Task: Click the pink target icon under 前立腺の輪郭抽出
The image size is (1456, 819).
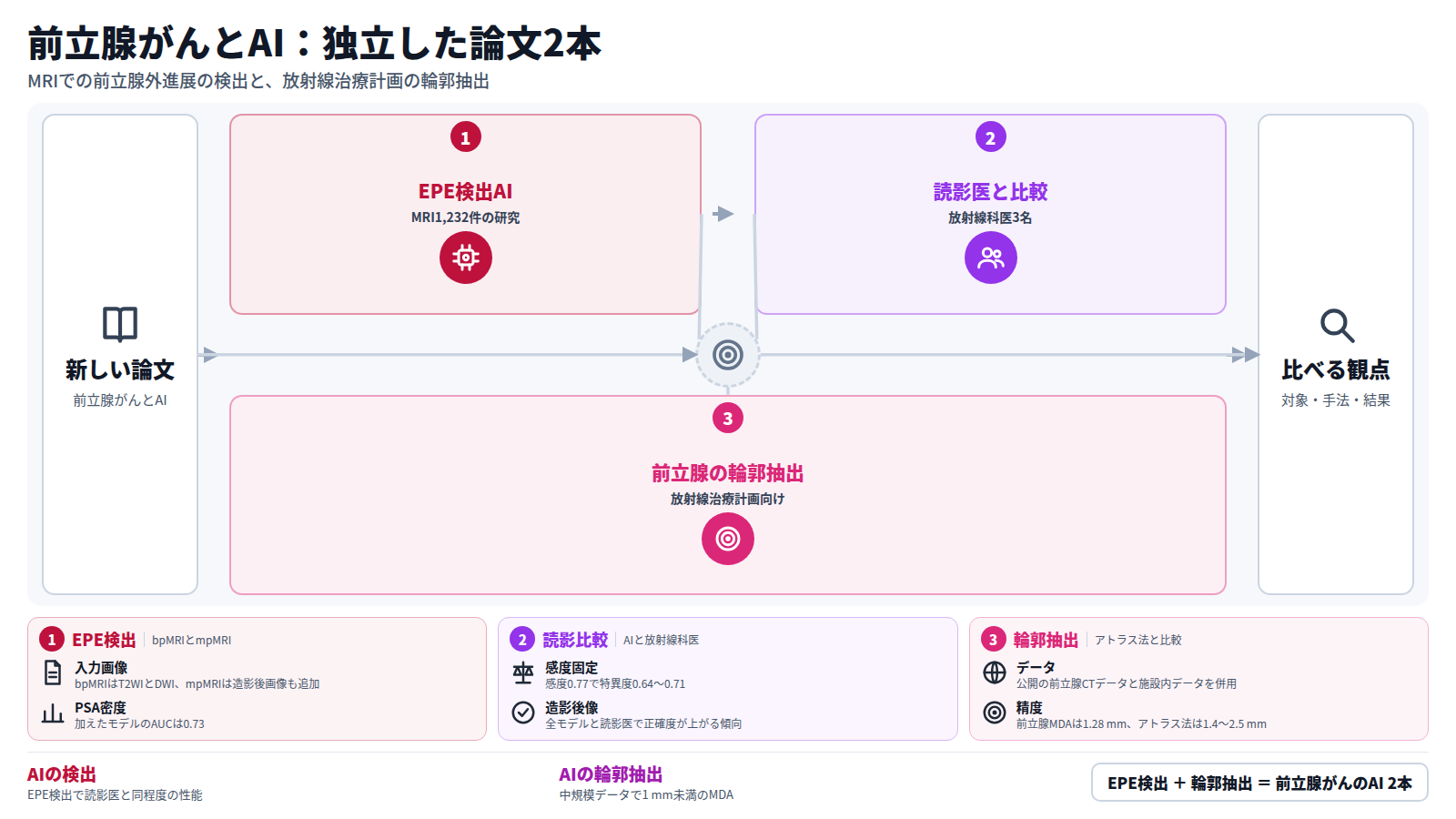Action: coord(728,539)
